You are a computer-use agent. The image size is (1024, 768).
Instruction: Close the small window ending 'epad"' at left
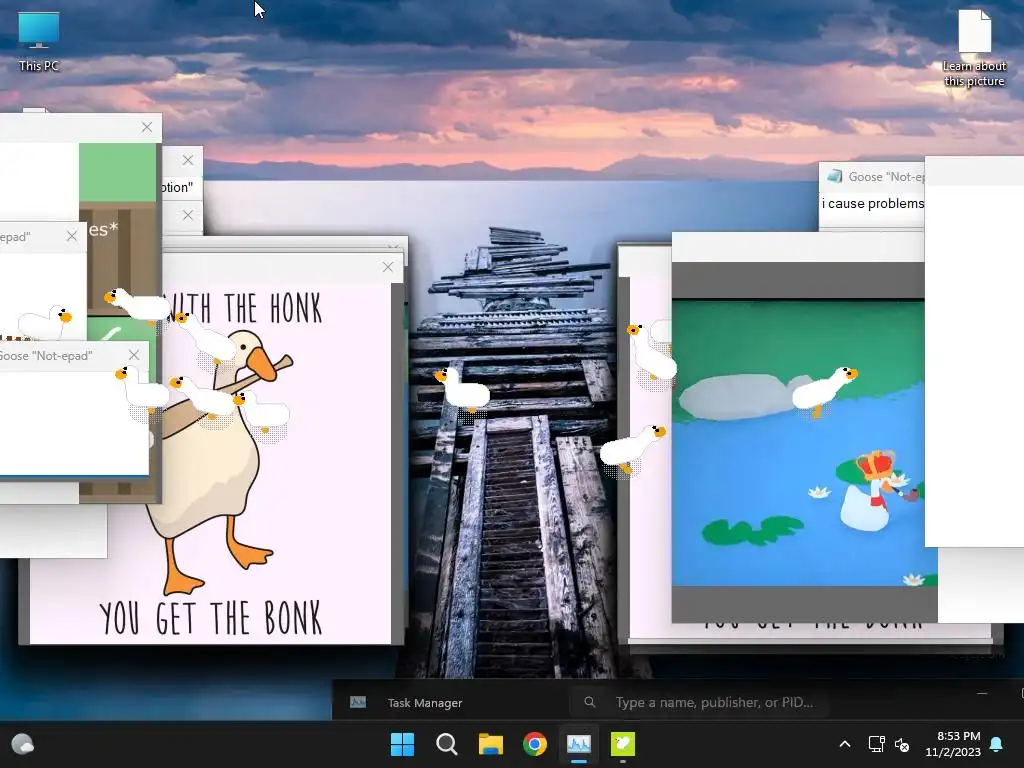pos(72,236)
